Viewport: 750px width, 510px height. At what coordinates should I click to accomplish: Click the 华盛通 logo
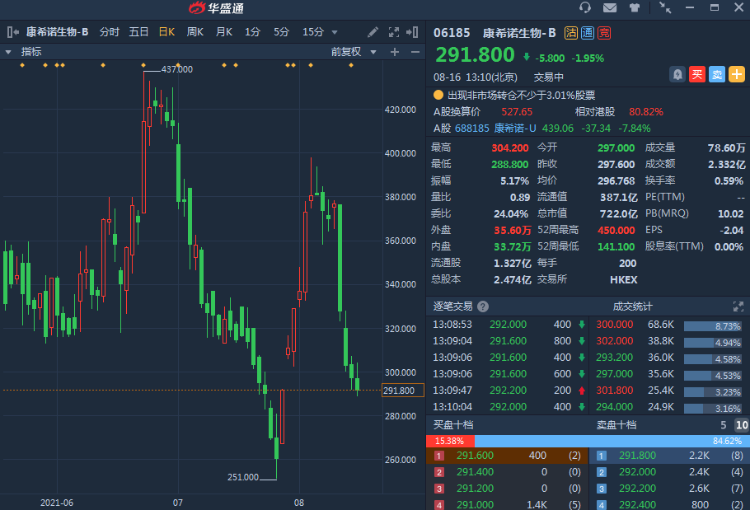pyautogui.click(x=216, y=8)
